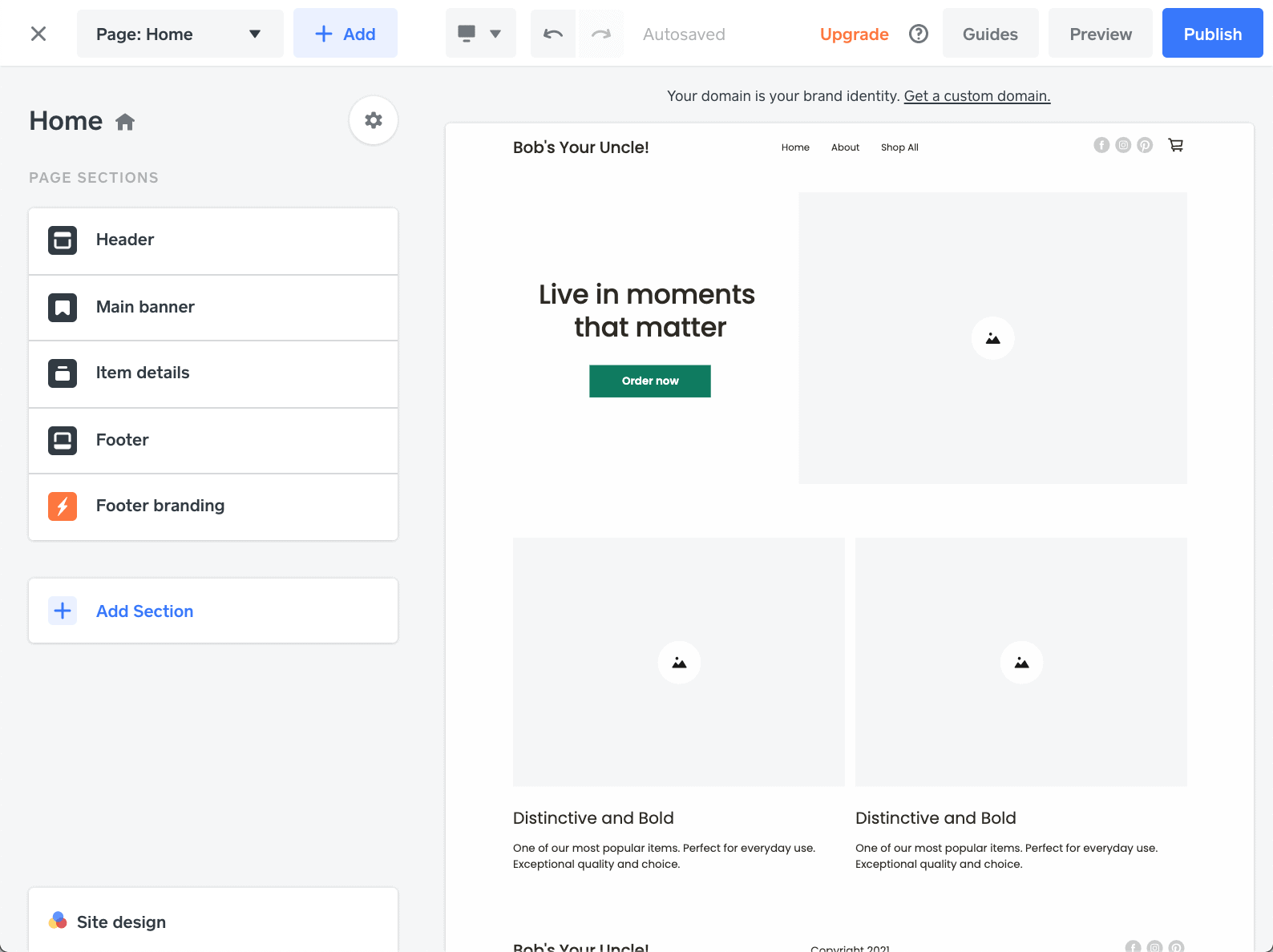
Task: Click the left item image placeholder
Action: [679, 662]
